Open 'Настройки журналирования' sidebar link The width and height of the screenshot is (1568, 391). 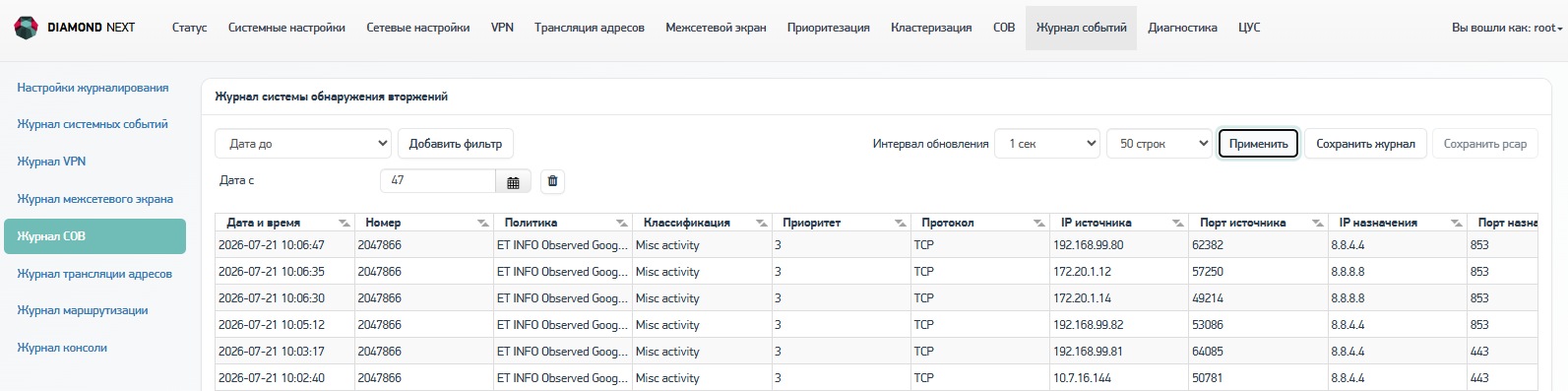[93, 88]
